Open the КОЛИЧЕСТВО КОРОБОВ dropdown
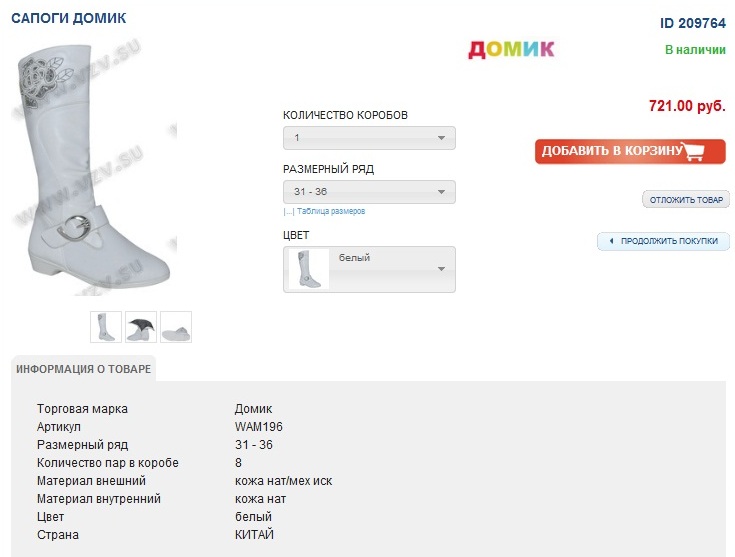This screenshot has width=735, height=557. pos(369,138)
